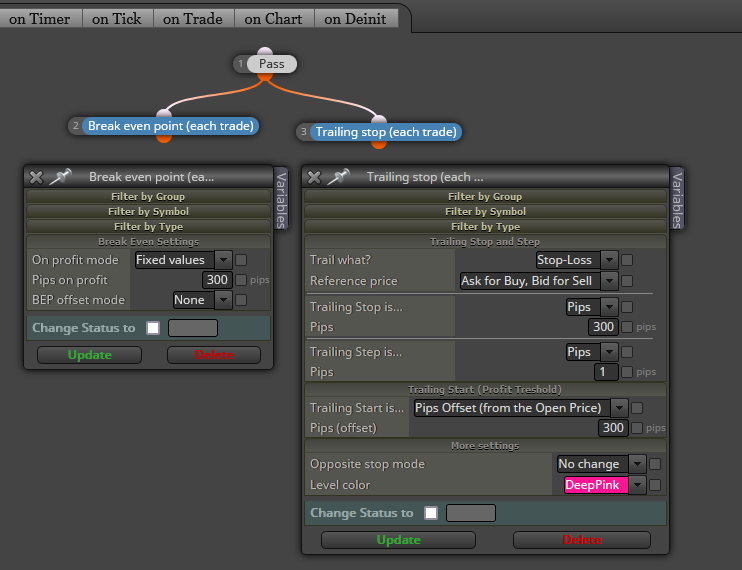
Task: Click Delete in Break even point panel
Action: 214,355
